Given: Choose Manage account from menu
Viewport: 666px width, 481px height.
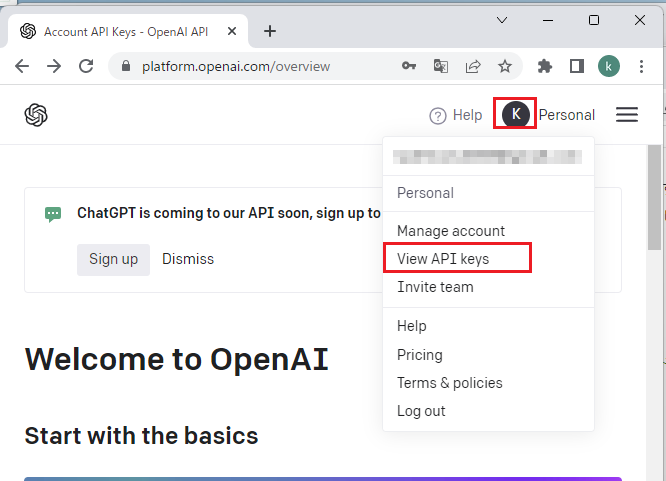Looking at the screenshot, I should (x=451, y=231).
